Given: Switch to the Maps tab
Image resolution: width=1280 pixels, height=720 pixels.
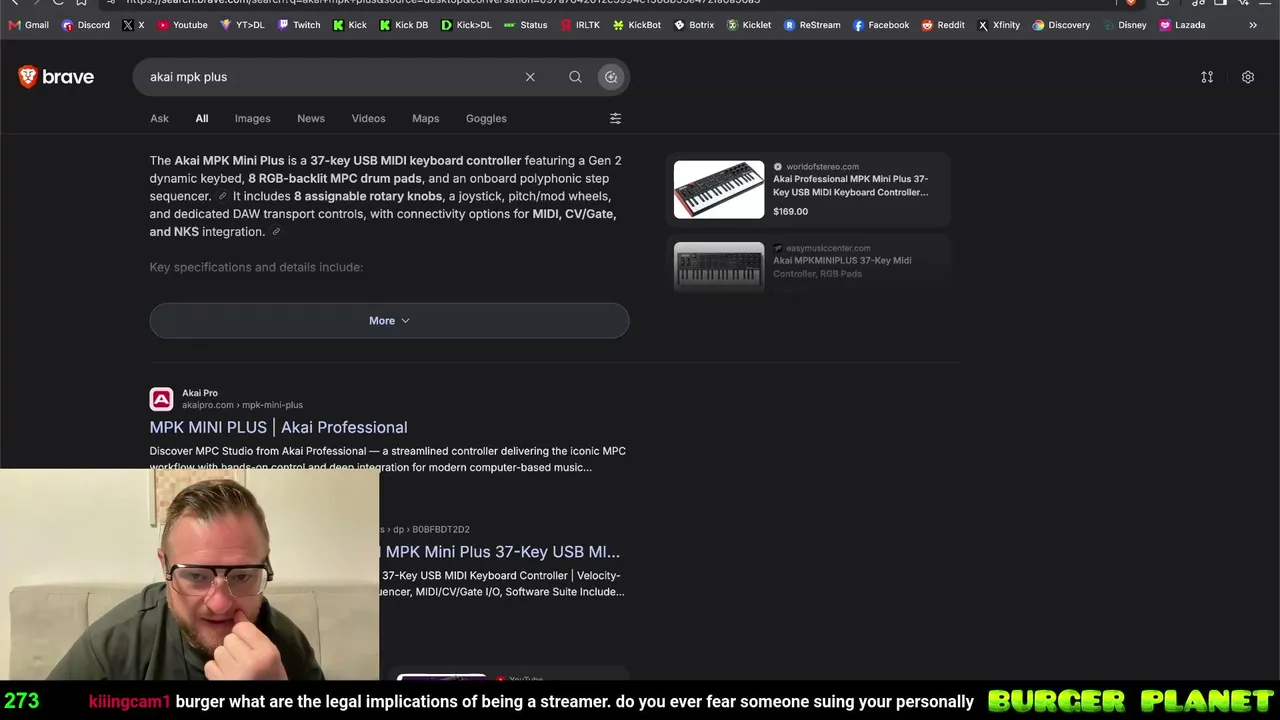Looking at the screenshot, I should click(x=426, y=118).
